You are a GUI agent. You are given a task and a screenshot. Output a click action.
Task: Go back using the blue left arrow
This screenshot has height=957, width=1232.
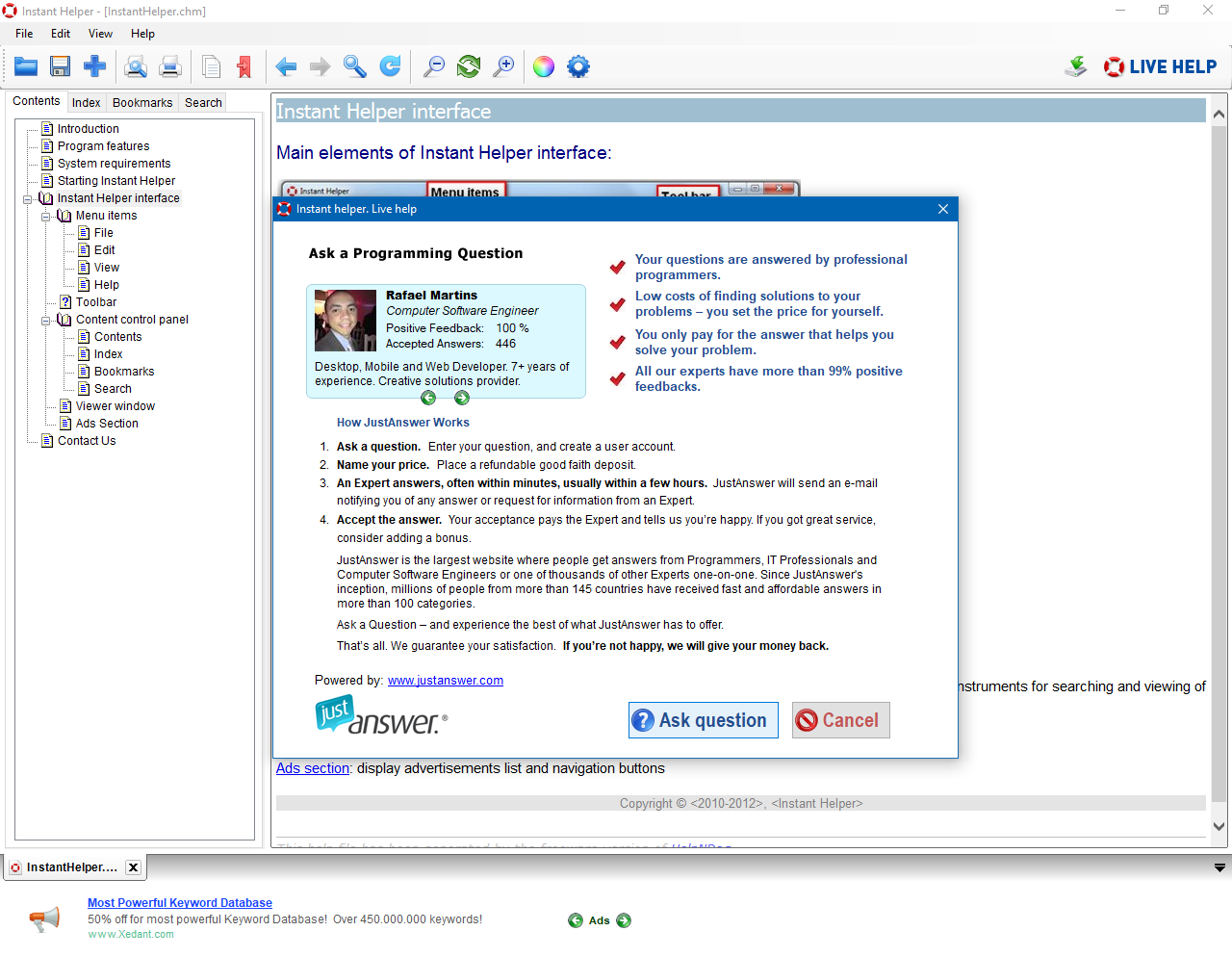pyautogui.click(x=286, y=66)
